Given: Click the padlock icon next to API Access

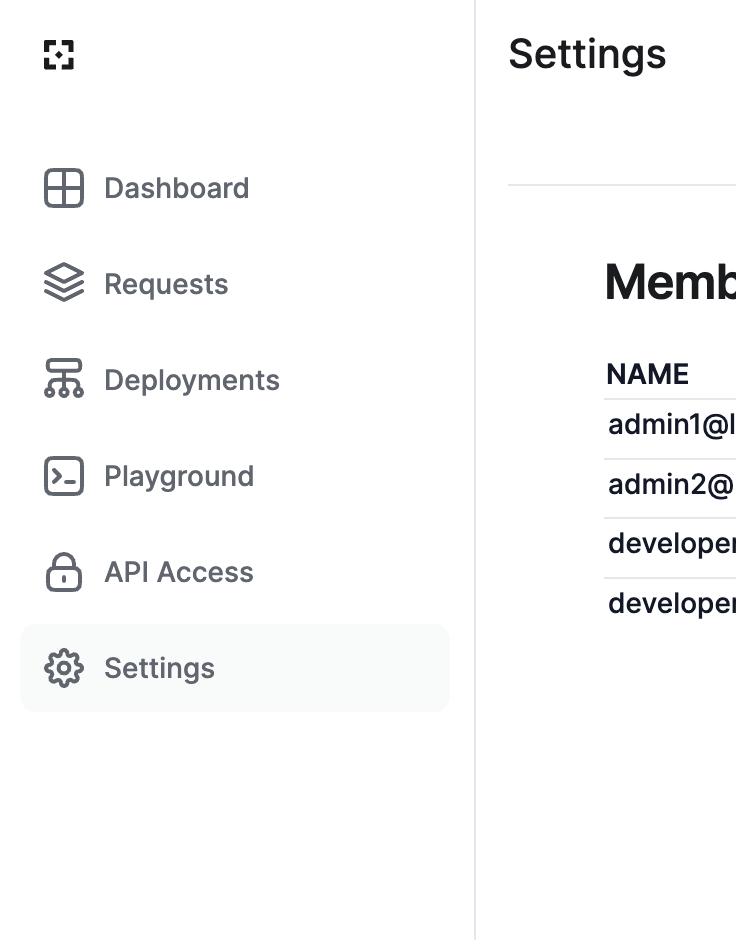Looking at the screenshot, I should point(64,572).
